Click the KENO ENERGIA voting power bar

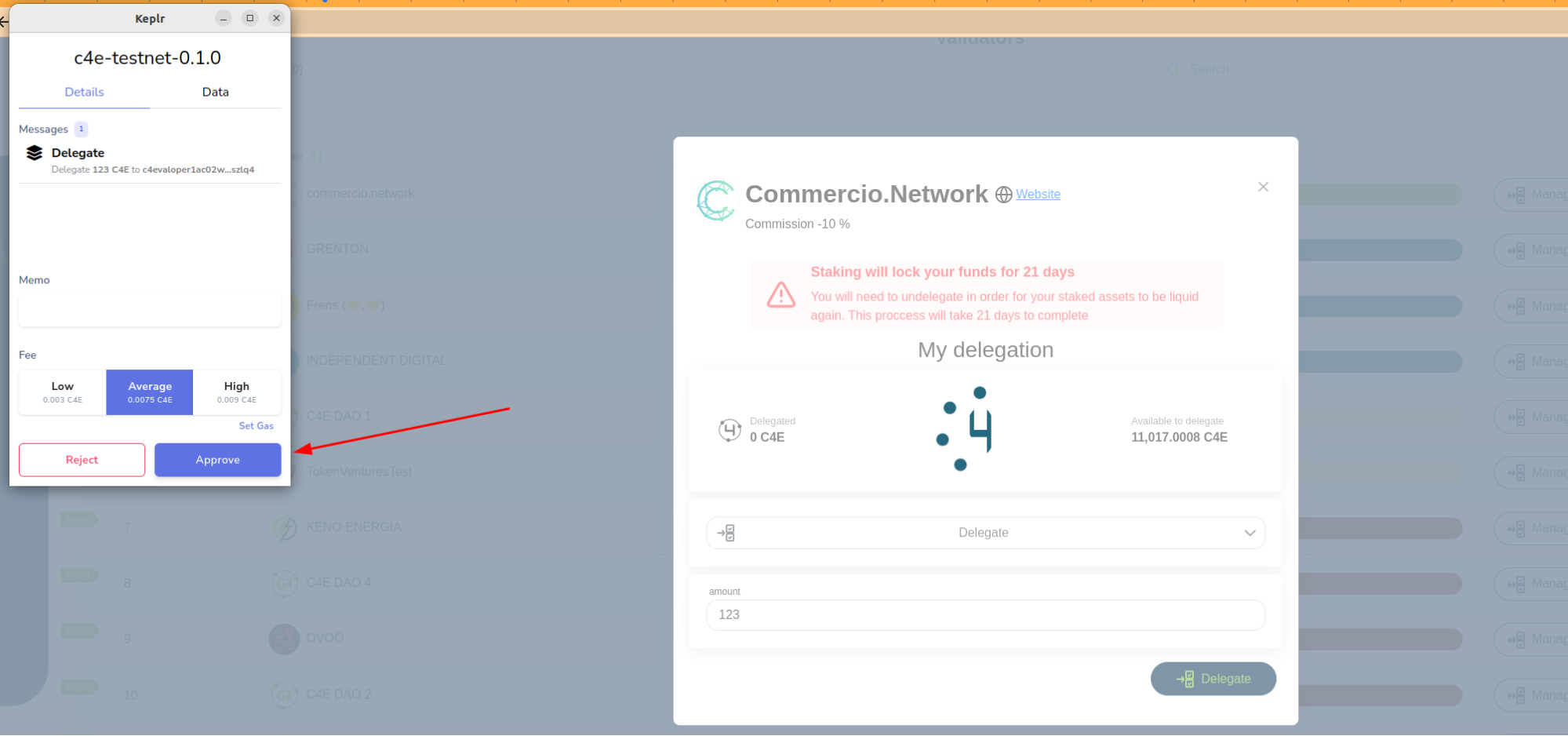point(1380,528)
